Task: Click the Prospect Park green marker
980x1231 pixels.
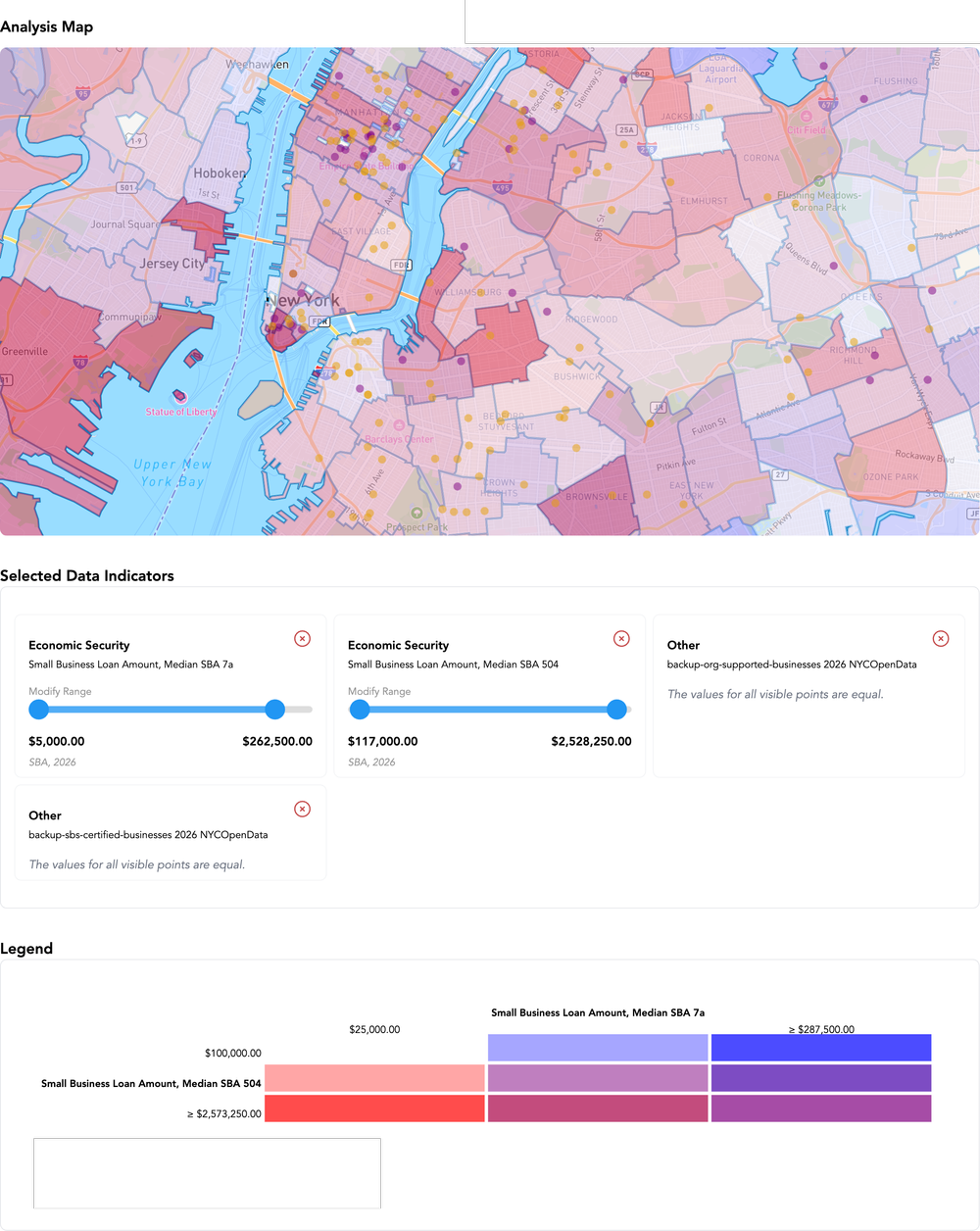Action: point(416,514)
